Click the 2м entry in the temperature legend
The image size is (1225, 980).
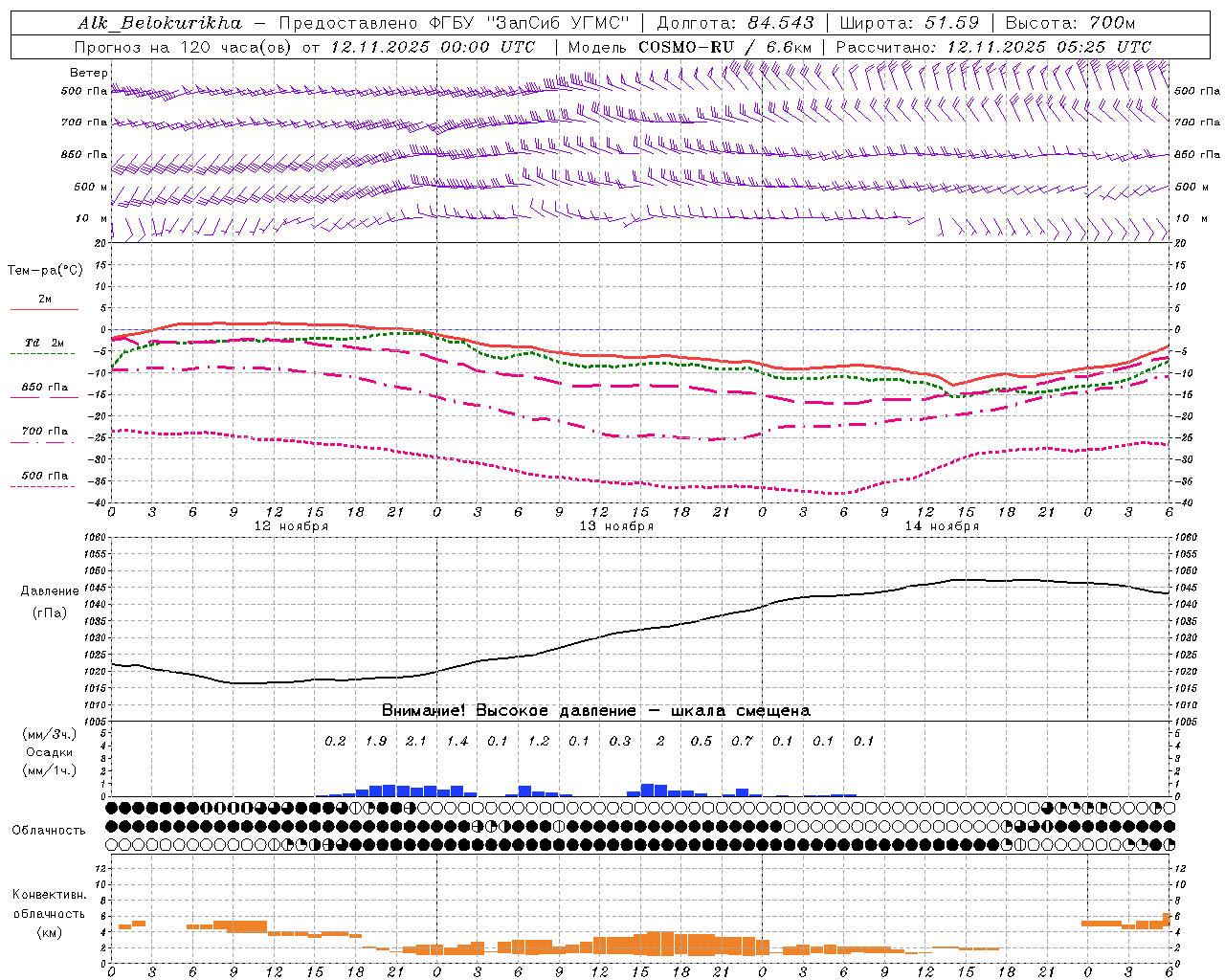(45, 299)
